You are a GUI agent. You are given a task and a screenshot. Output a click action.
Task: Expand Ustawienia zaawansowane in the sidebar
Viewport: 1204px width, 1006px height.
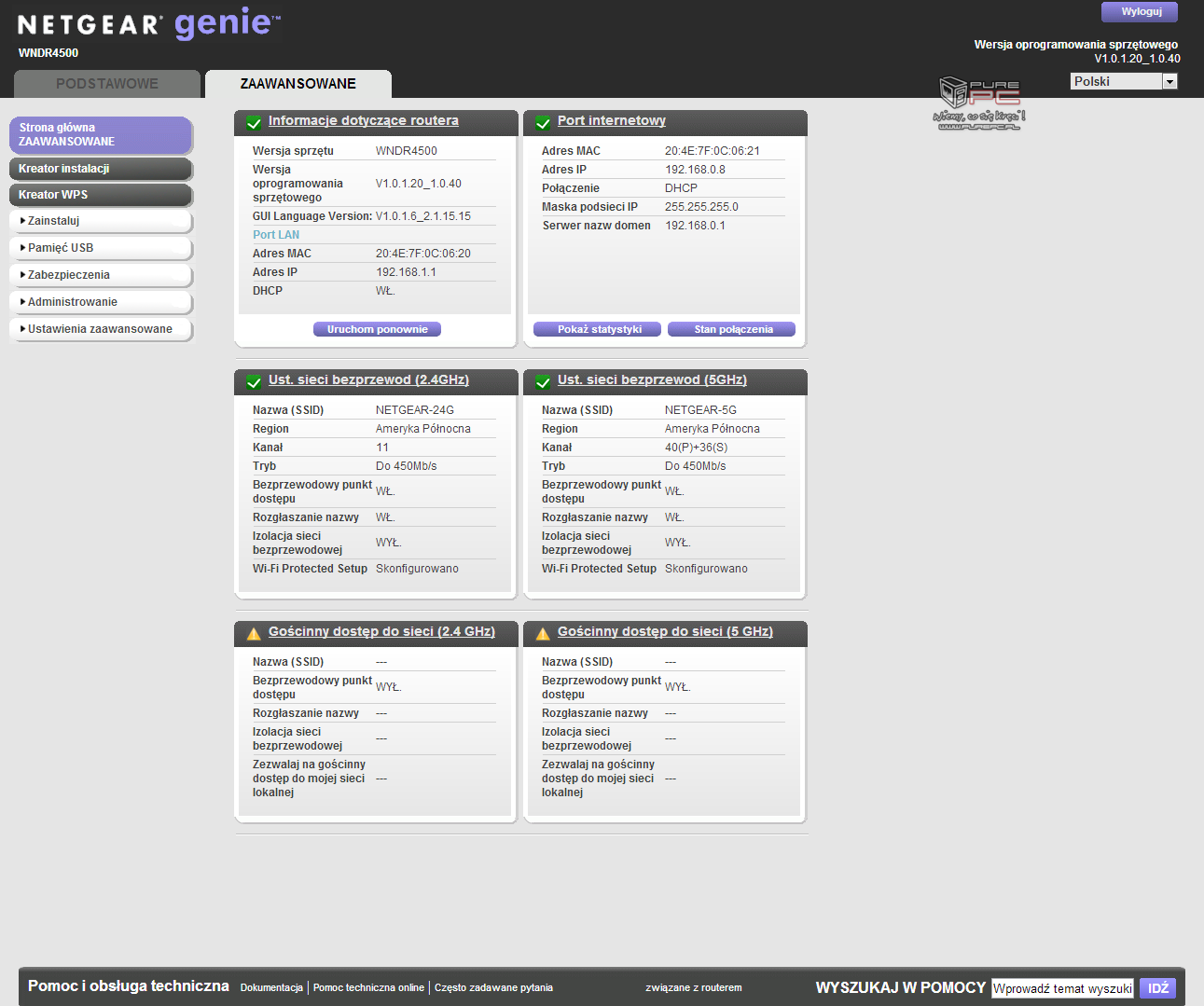(101, 329)
